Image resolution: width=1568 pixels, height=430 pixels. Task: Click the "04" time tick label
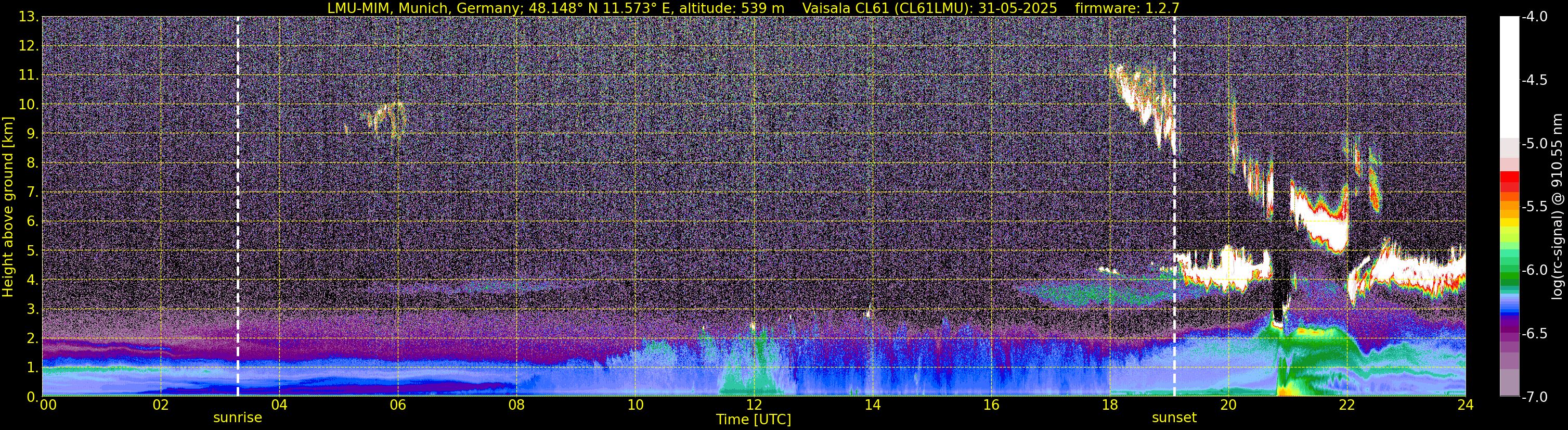coord(279,405)
